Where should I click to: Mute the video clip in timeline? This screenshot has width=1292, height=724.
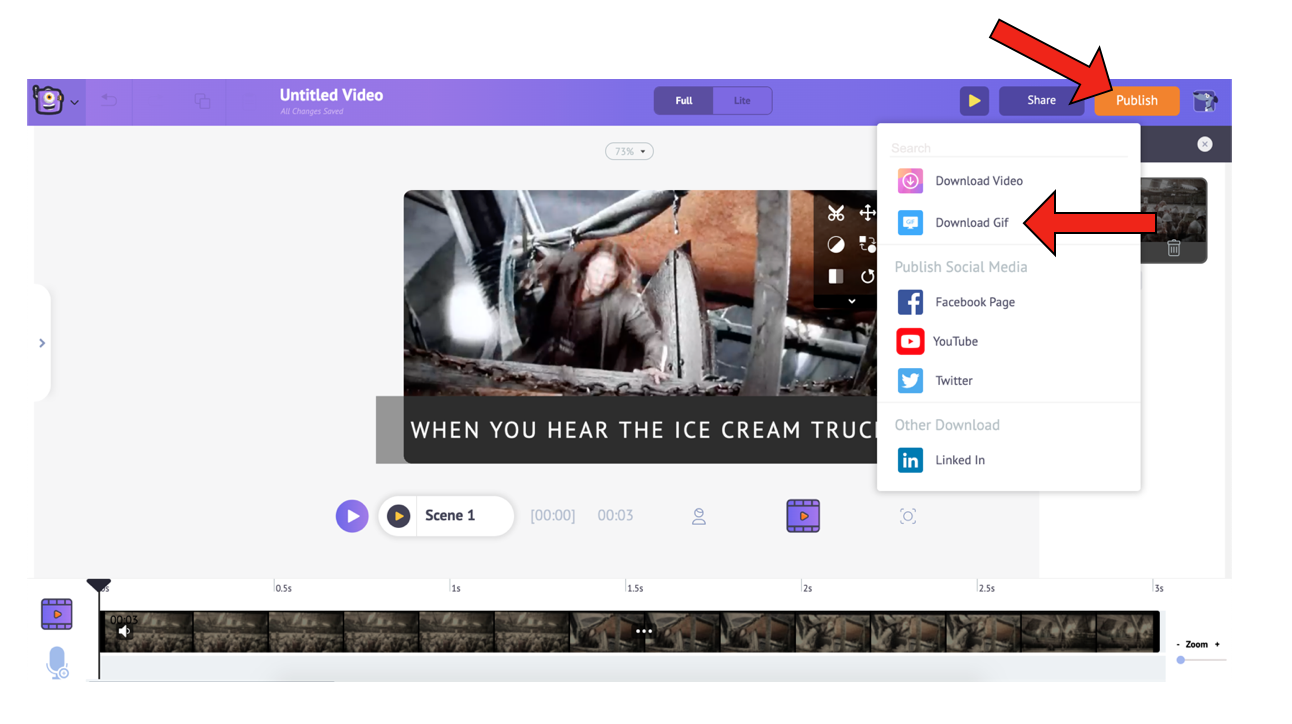[x=125, y=631]
